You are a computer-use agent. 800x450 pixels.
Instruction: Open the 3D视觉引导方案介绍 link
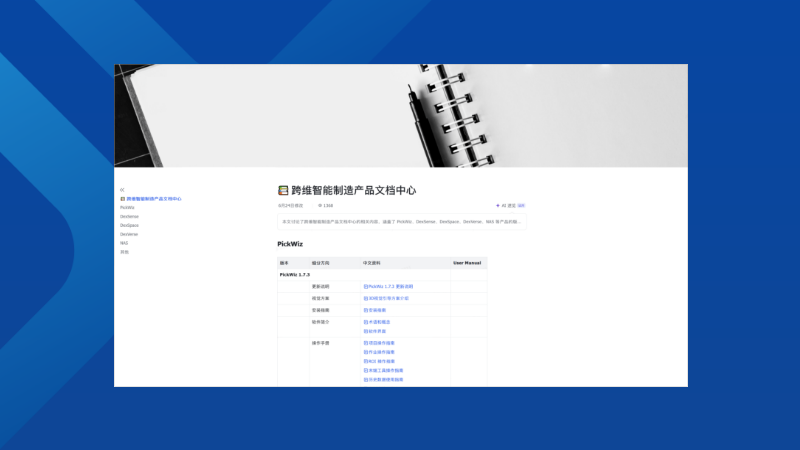tap(386, 298)
